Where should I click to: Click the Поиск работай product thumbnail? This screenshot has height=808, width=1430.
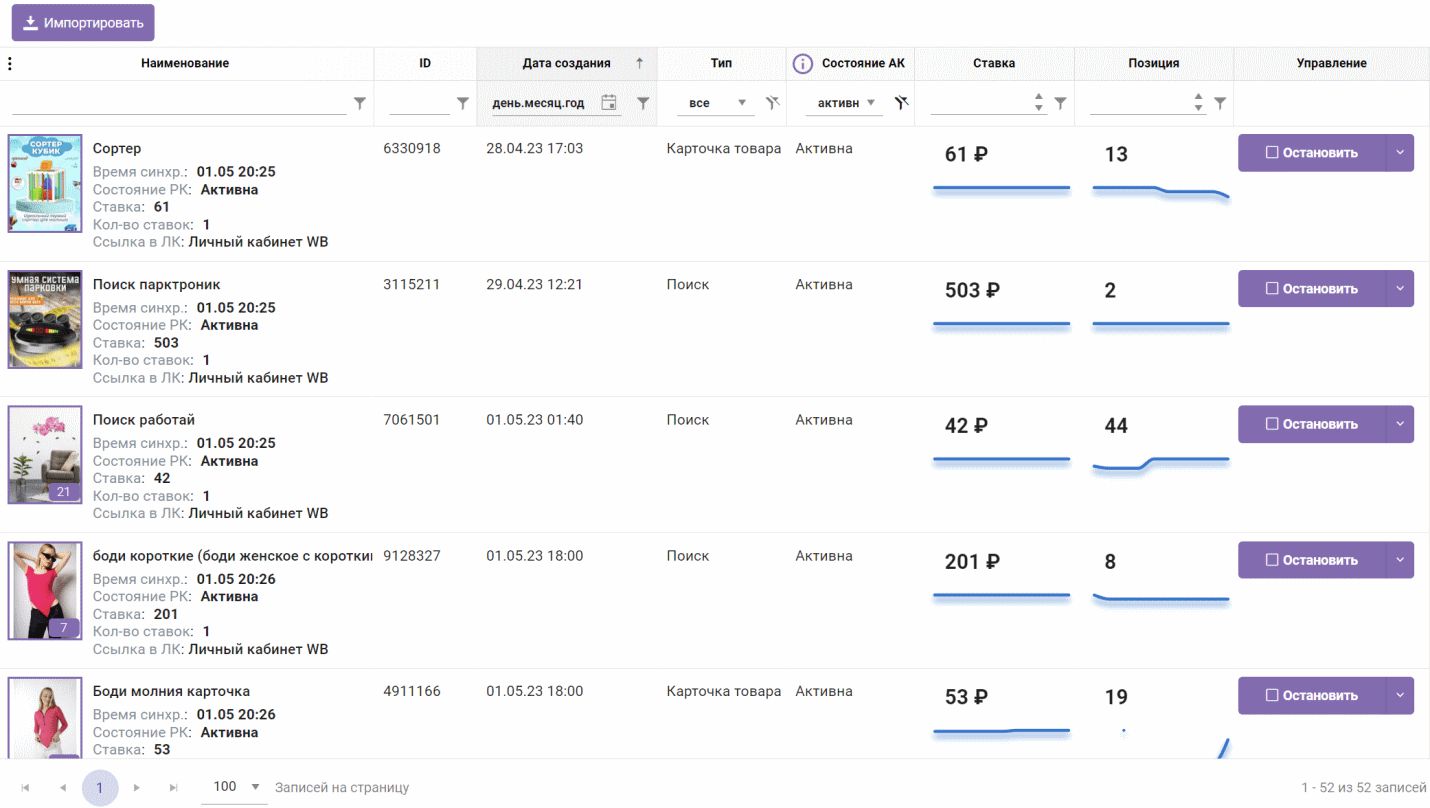pyautogui.click(x=45, y=454)
